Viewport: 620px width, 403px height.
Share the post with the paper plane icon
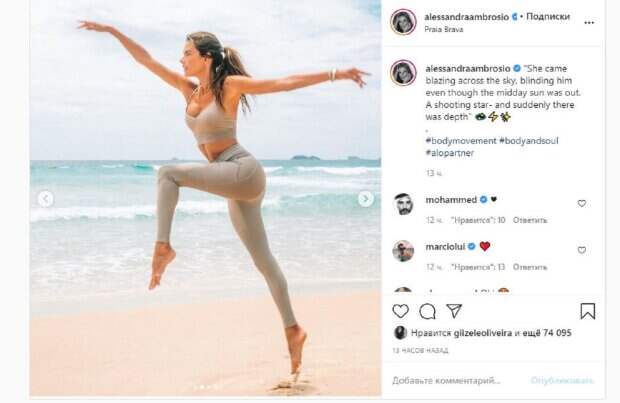(454, 311)
